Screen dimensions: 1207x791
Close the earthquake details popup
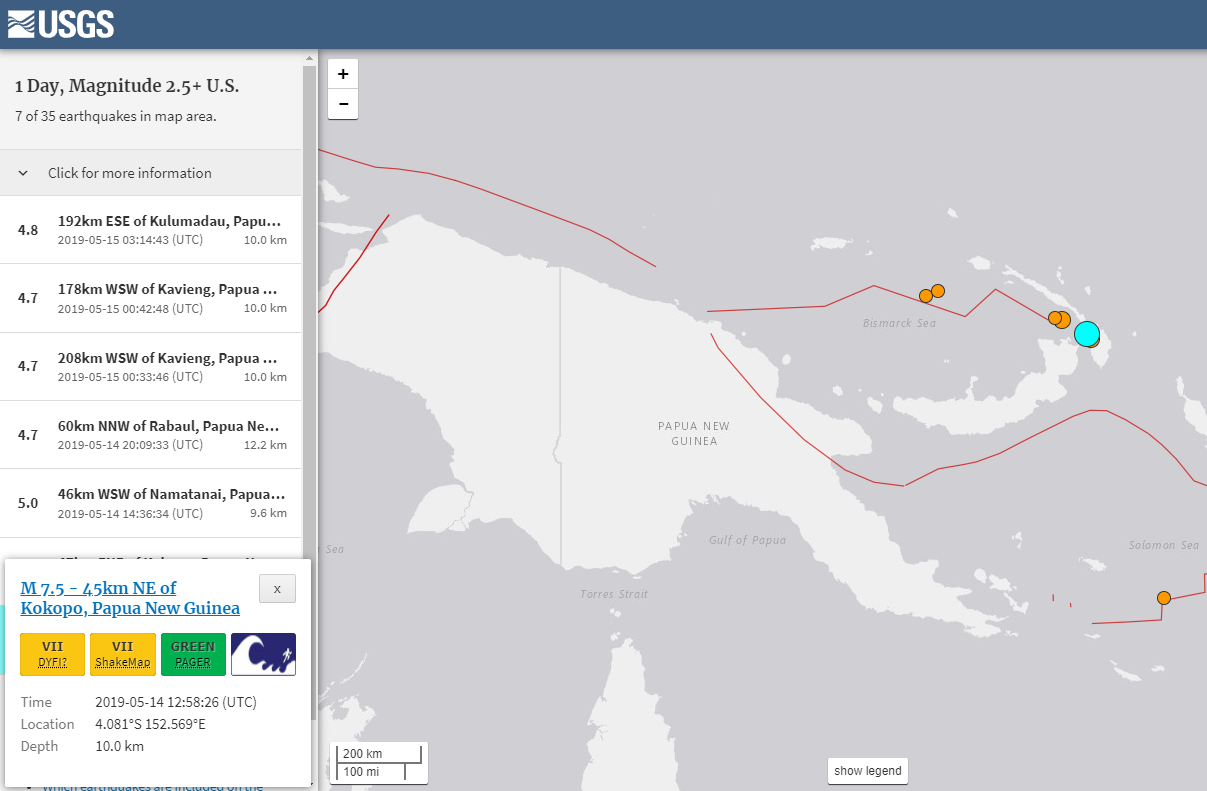277,589
